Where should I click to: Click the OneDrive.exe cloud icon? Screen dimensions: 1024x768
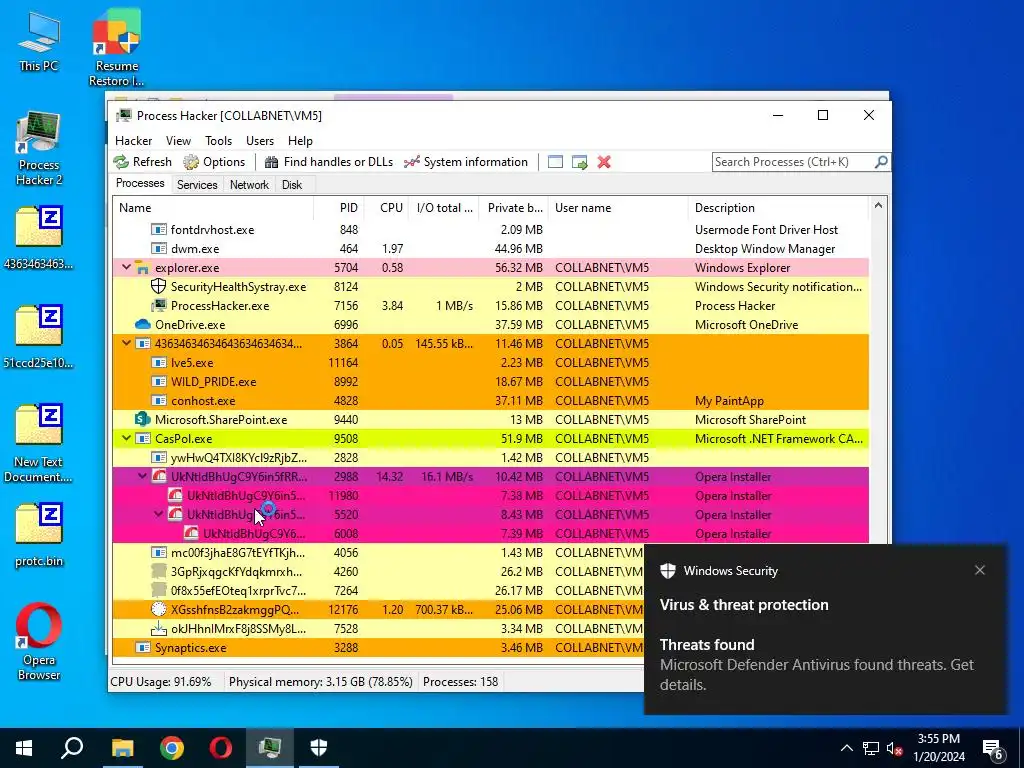click(142, 325)
